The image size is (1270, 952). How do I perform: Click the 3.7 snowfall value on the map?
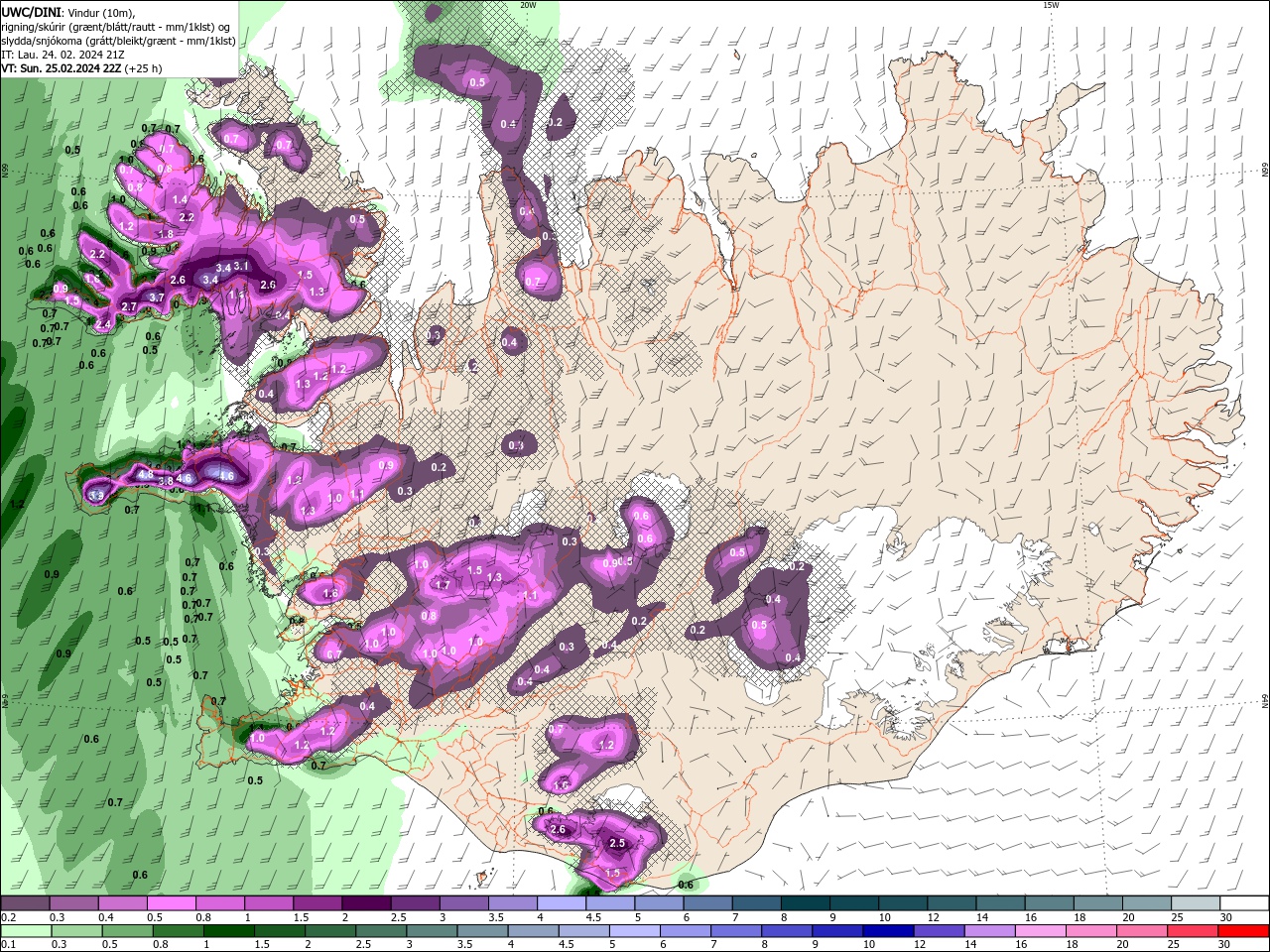coord(156,297)
